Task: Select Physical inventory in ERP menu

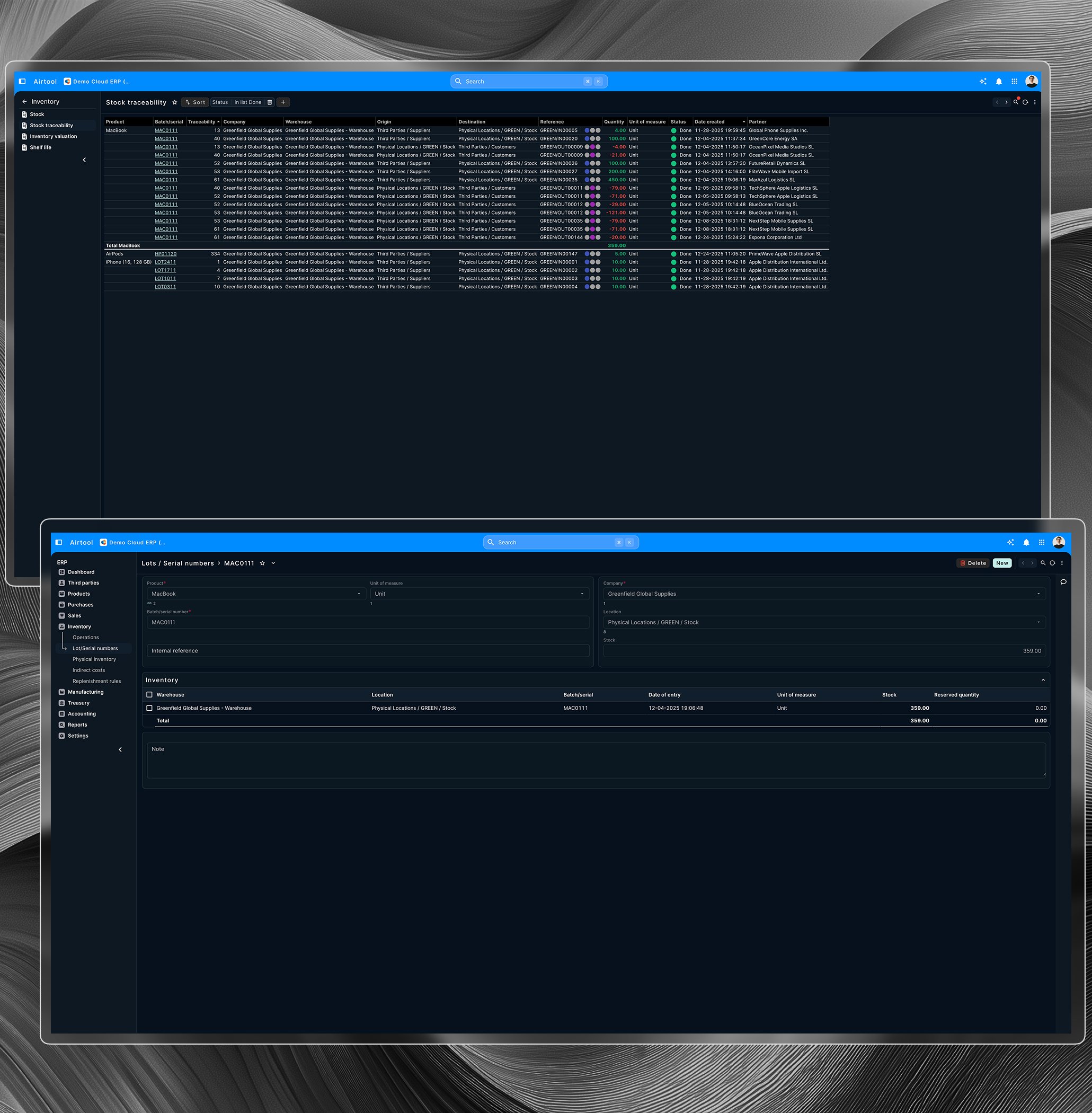Action: pos(94,659)
